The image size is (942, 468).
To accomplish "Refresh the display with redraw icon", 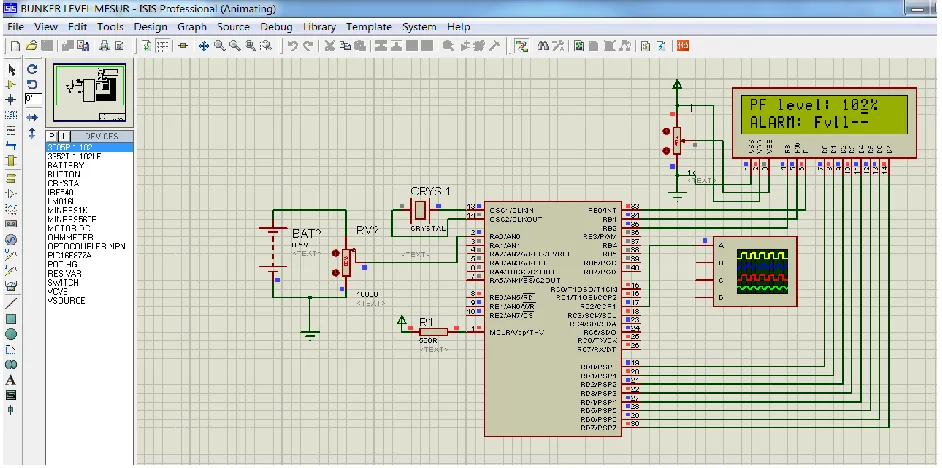I will click(x=147, y=46).
